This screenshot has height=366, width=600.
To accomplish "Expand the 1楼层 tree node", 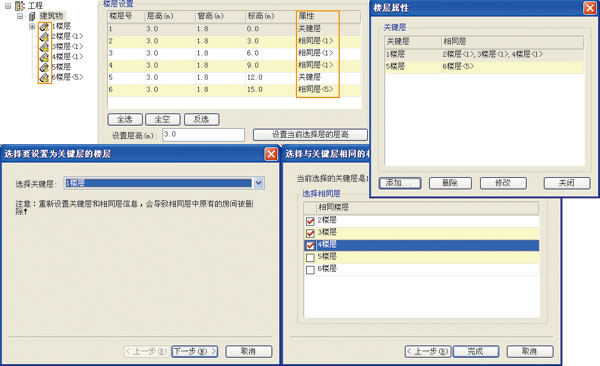I will (32, 26).
